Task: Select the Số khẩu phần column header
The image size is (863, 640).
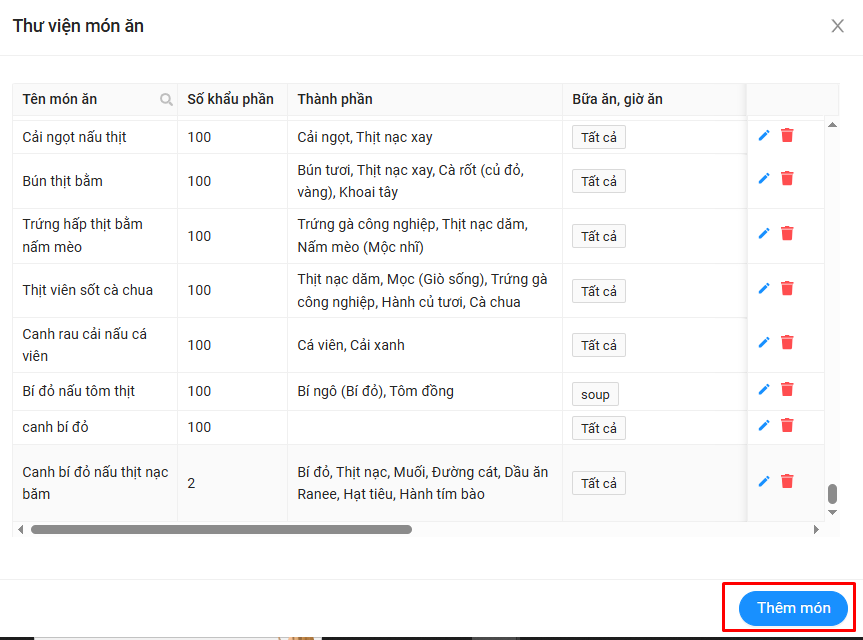Action: click(230, 100)
